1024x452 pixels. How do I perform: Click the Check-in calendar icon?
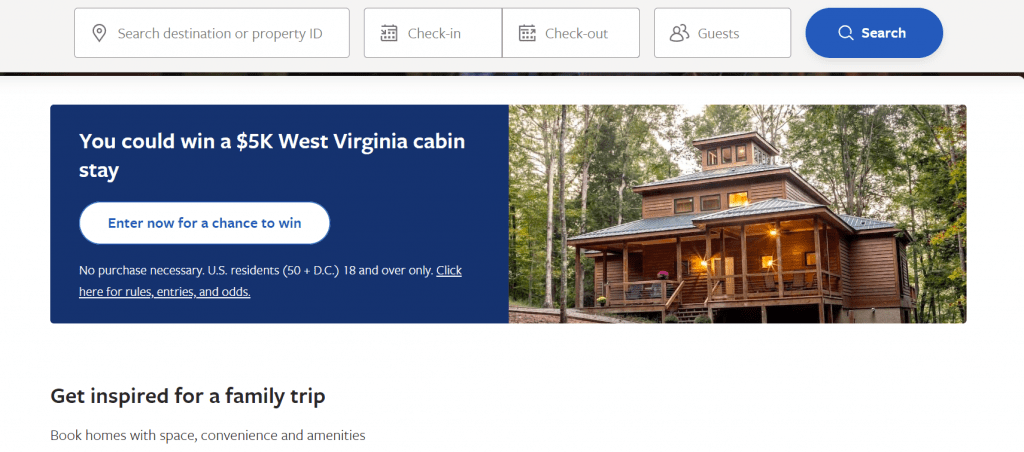[x=389, y=34]
